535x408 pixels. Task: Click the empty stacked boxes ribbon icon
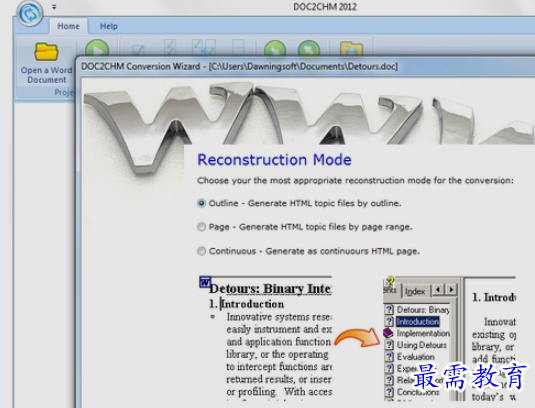238,48
